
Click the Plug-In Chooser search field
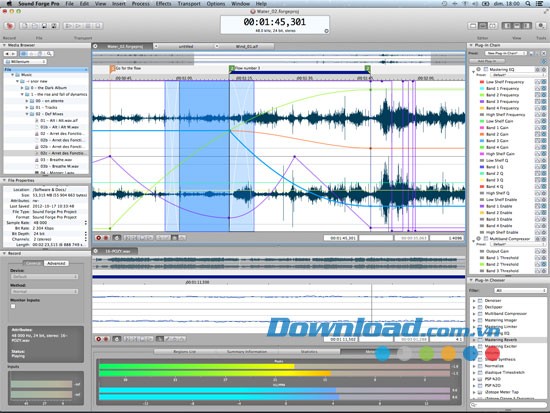(x=508, y=405)
